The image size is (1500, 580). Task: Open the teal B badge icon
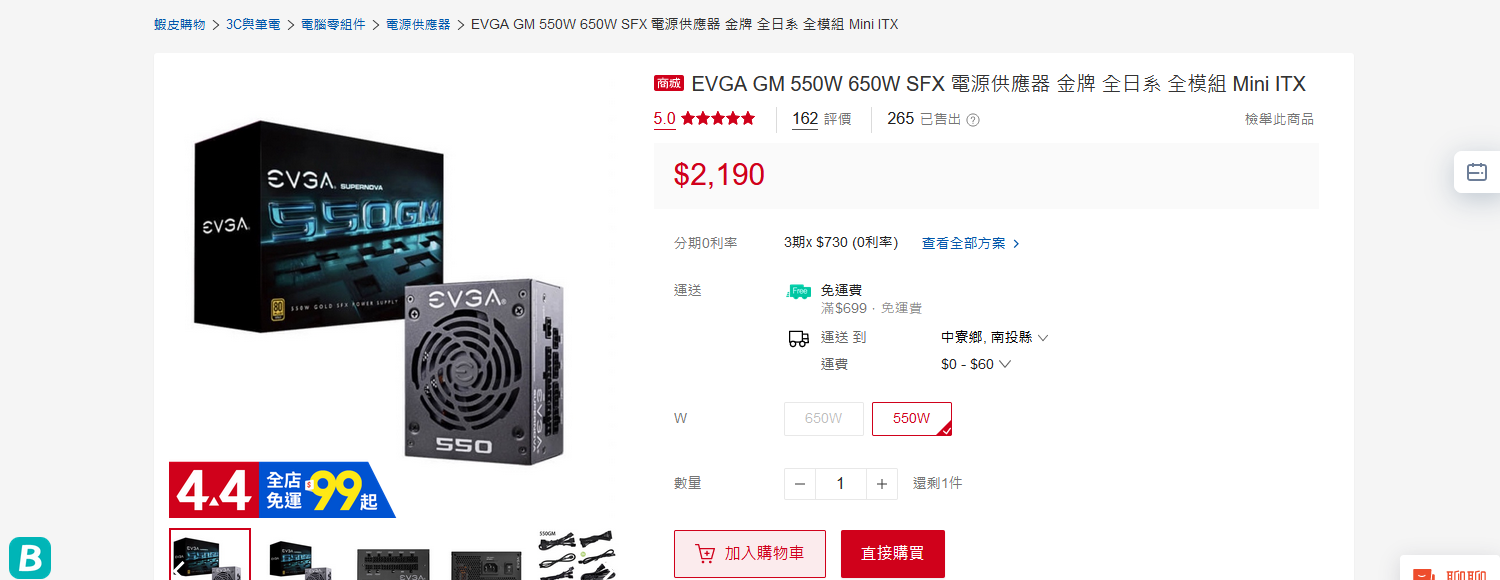point(30,558)
